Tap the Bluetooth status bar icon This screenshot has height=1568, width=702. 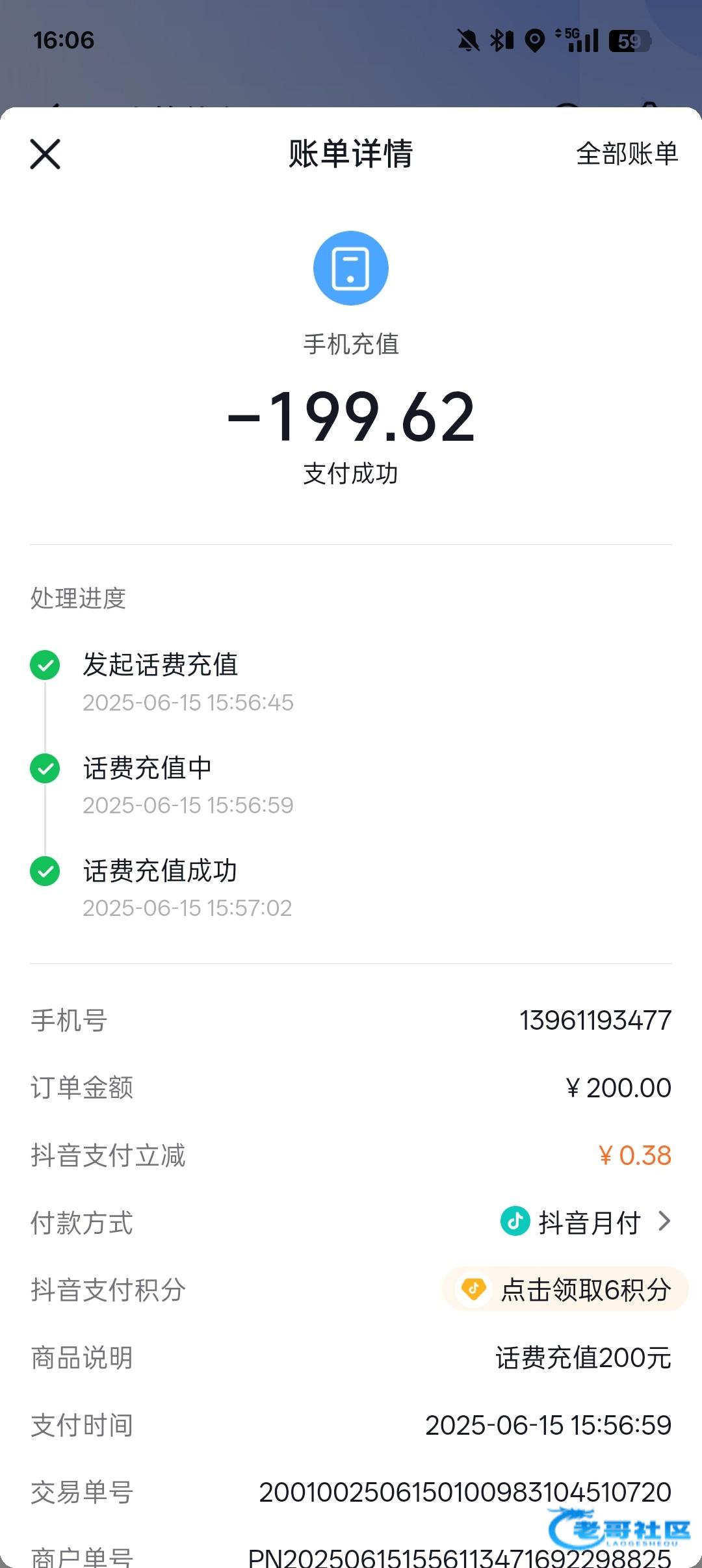point(501,41)
